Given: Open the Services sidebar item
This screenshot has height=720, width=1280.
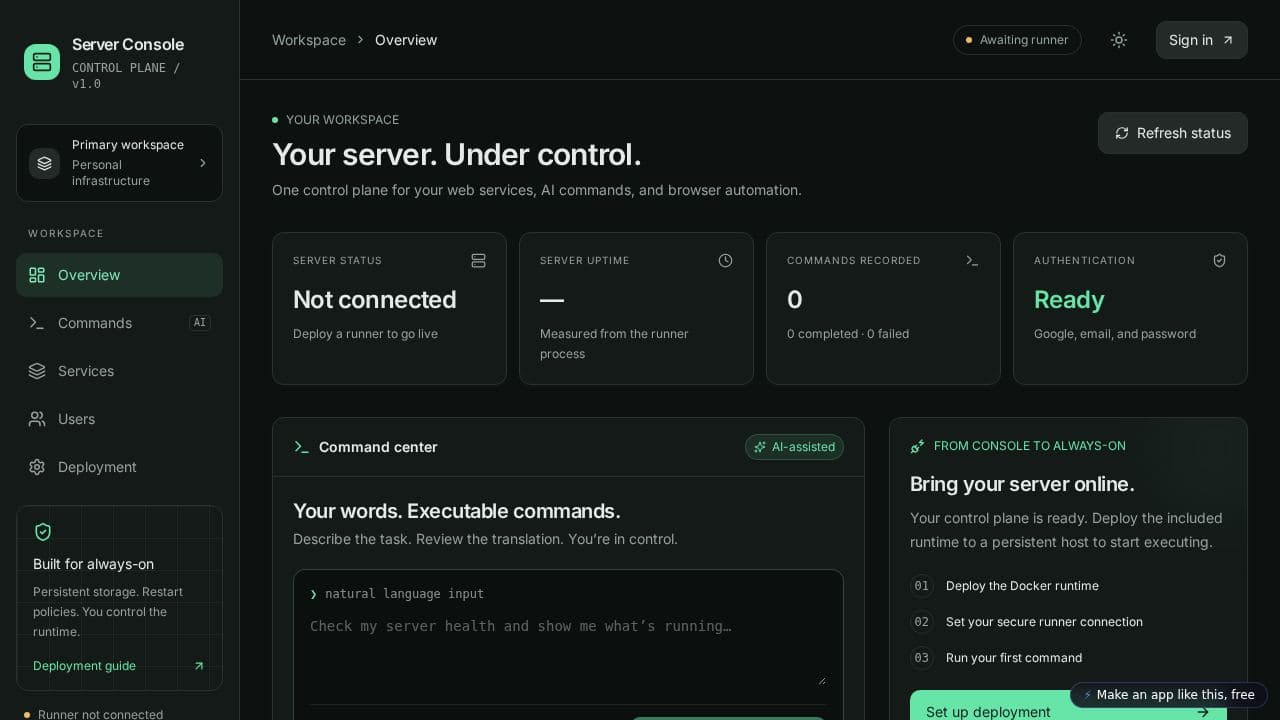Looking at the screenshot, I should 119,371.
